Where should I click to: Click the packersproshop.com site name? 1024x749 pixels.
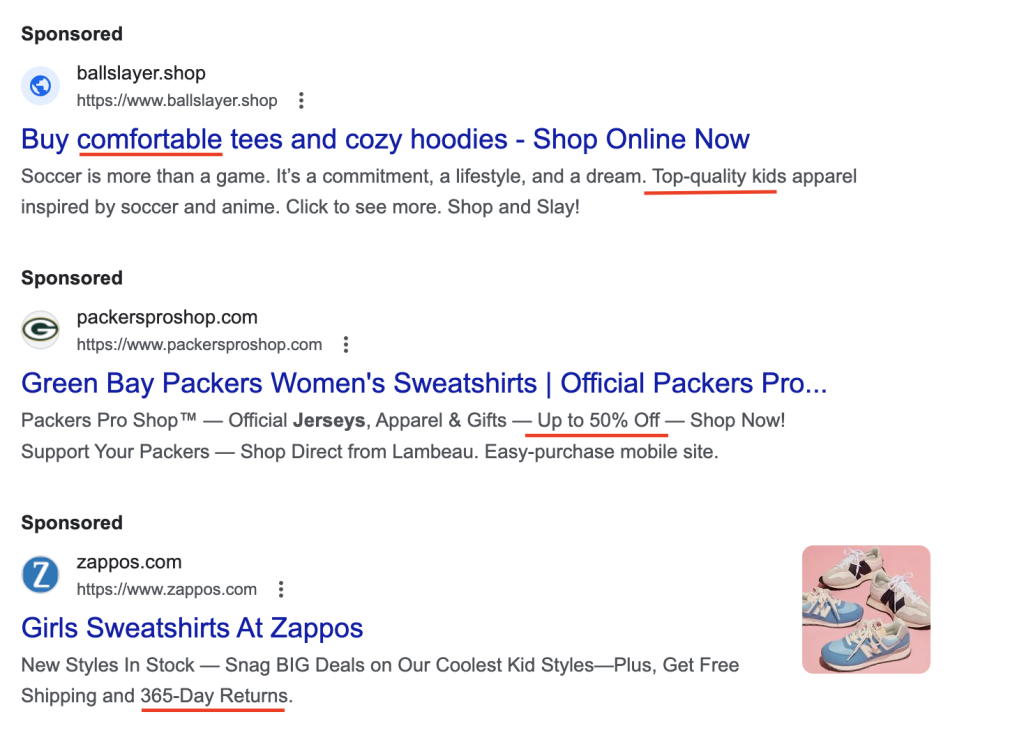[167, 317]
